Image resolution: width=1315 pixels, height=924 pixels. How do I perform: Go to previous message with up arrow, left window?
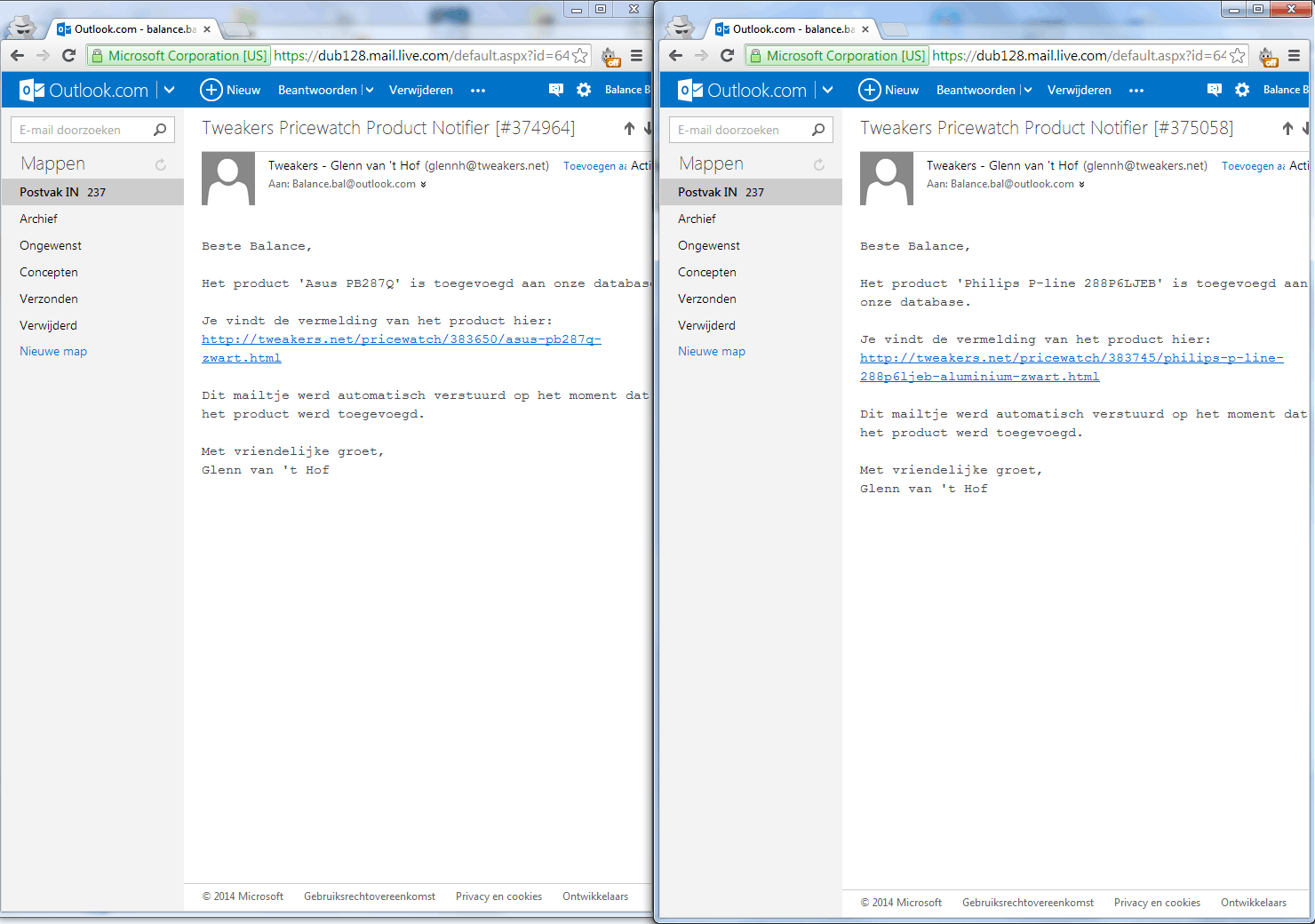(x=629, y=129)
